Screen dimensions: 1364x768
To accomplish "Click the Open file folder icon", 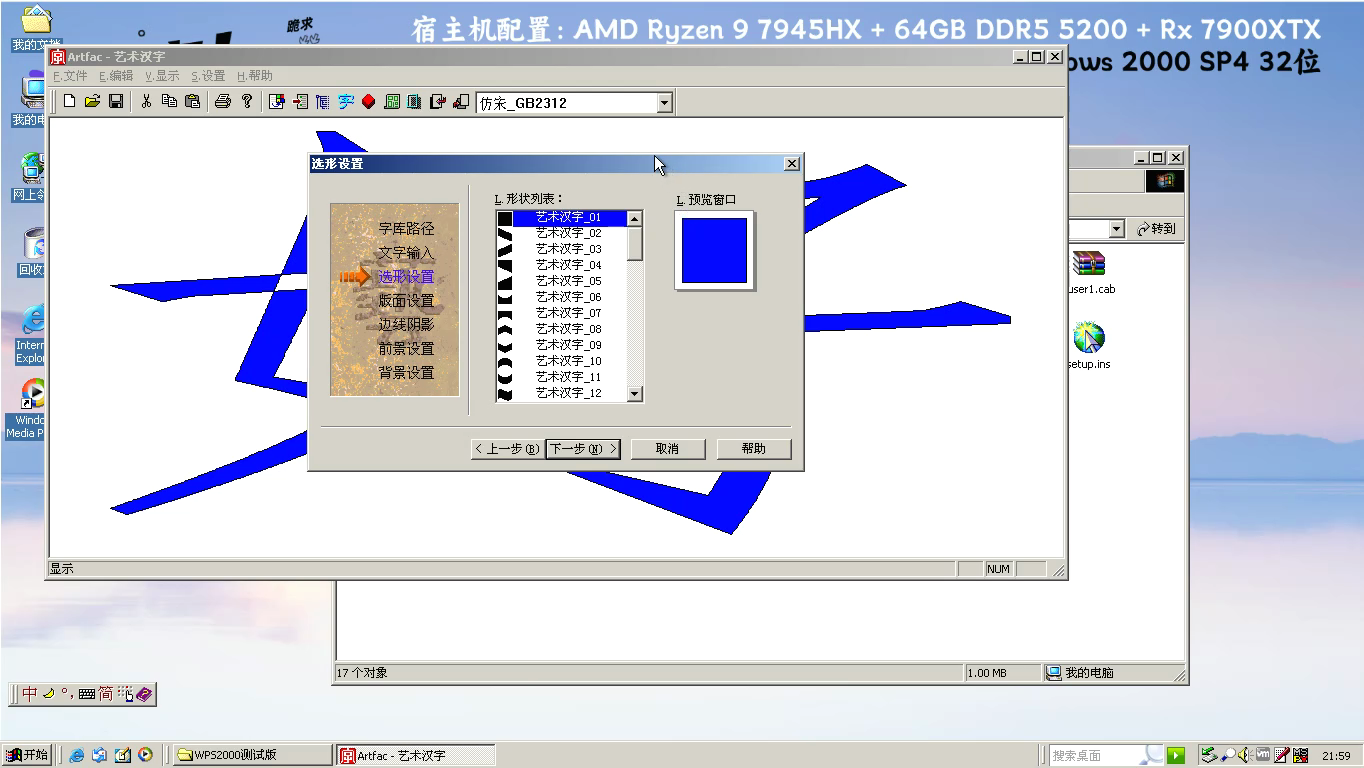I will pos(92,101).
